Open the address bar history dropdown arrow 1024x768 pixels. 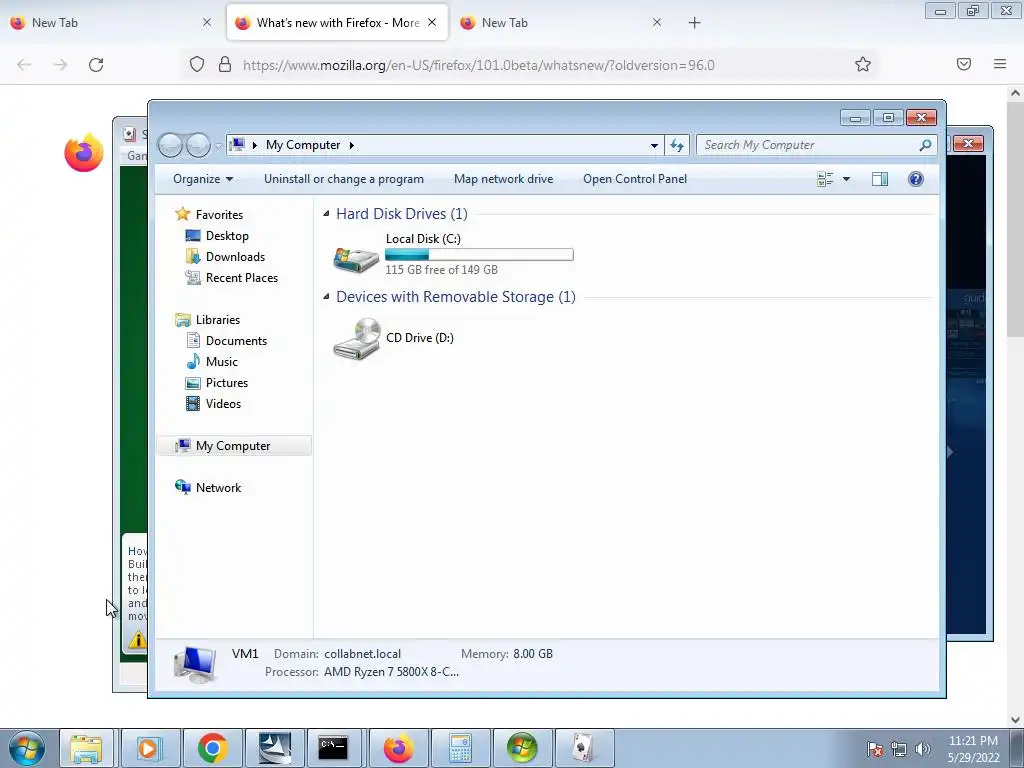coord(654,145)
